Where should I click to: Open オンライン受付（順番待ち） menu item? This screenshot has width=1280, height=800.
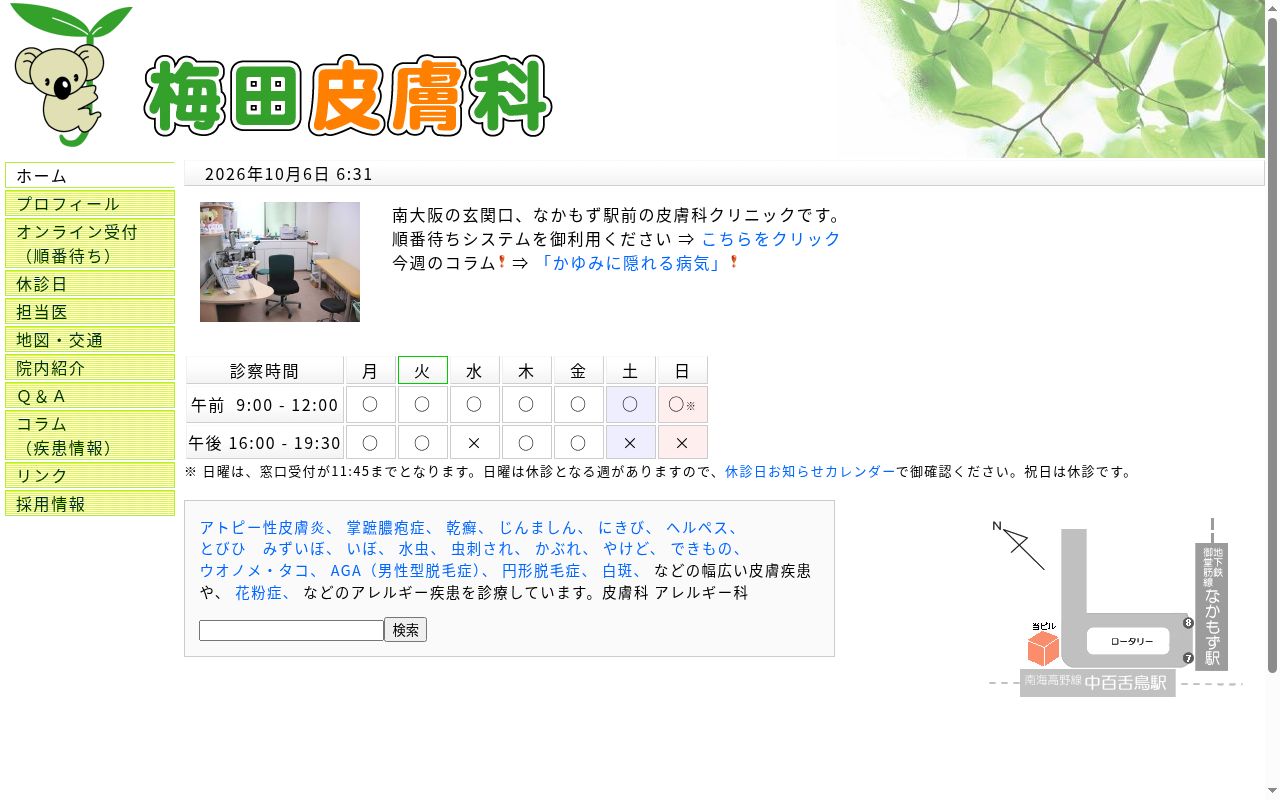coord(90,243)
